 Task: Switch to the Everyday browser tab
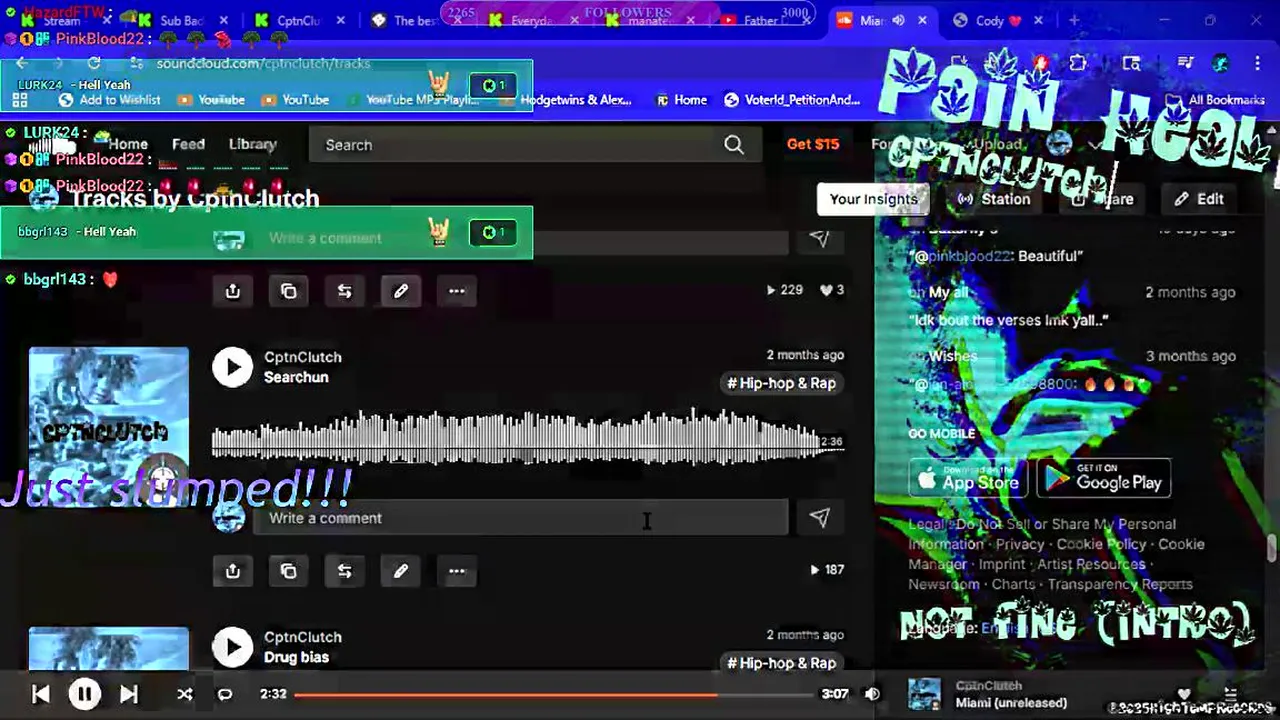coord(531,20)
